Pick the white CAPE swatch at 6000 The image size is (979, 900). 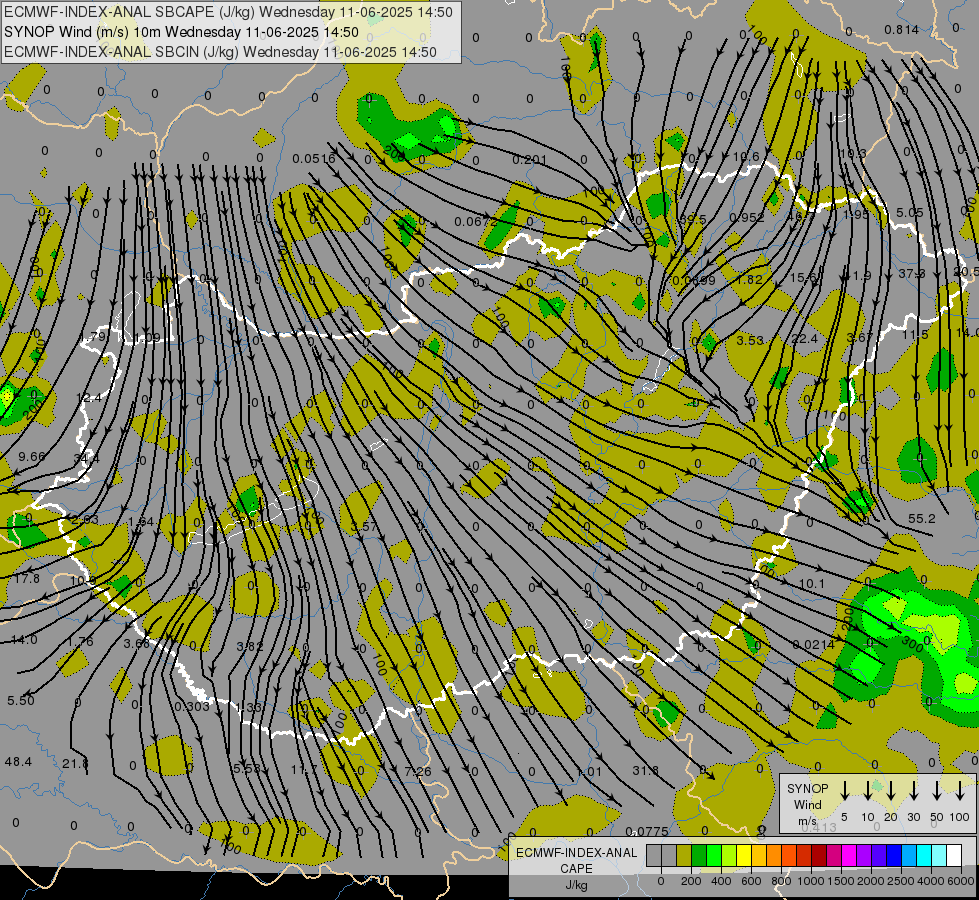coord(953,856)
